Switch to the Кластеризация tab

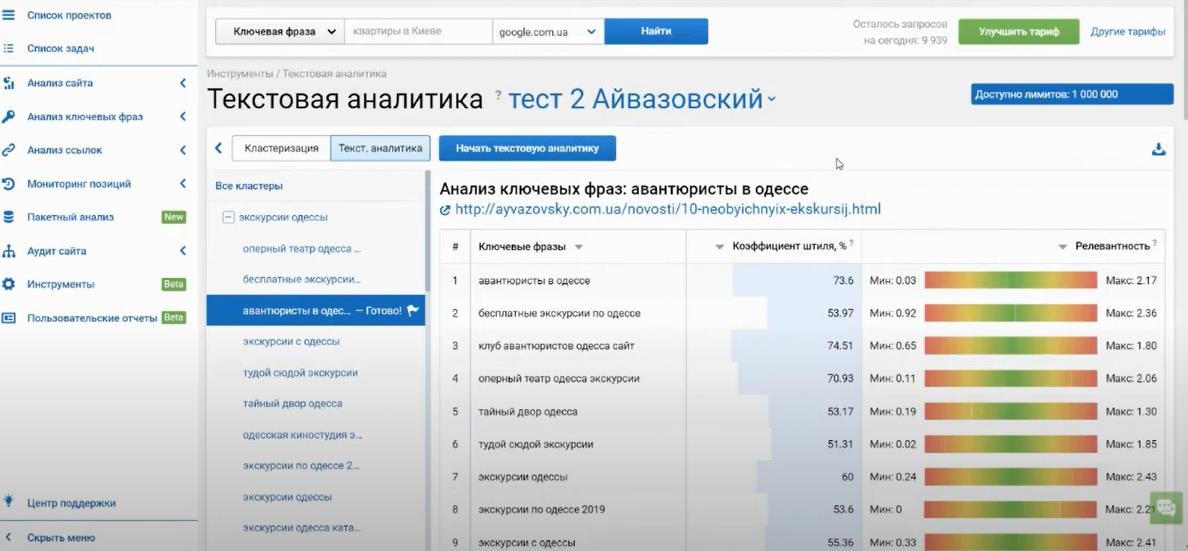281,149
